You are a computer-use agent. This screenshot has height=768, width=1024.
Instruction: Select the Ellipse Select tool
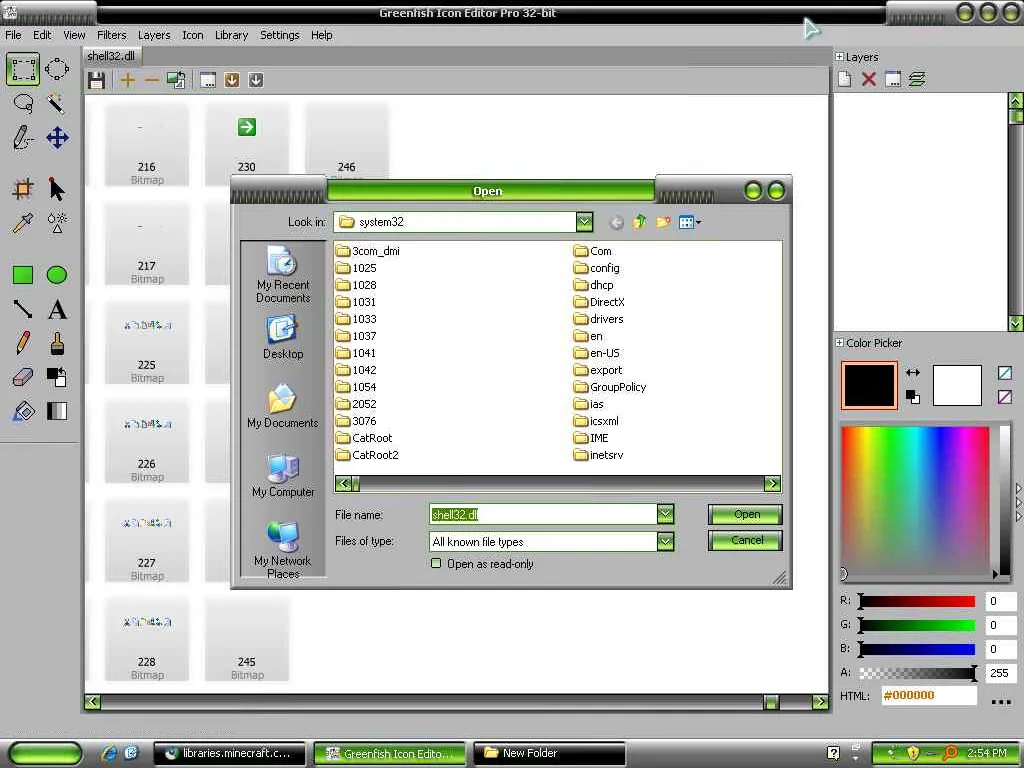(x=57, y=69)
